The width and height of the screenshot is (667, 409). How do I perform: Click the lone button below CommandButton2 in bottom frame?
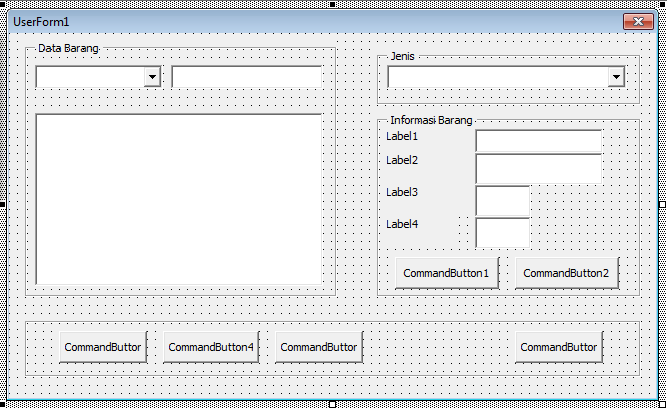point(559,347)
